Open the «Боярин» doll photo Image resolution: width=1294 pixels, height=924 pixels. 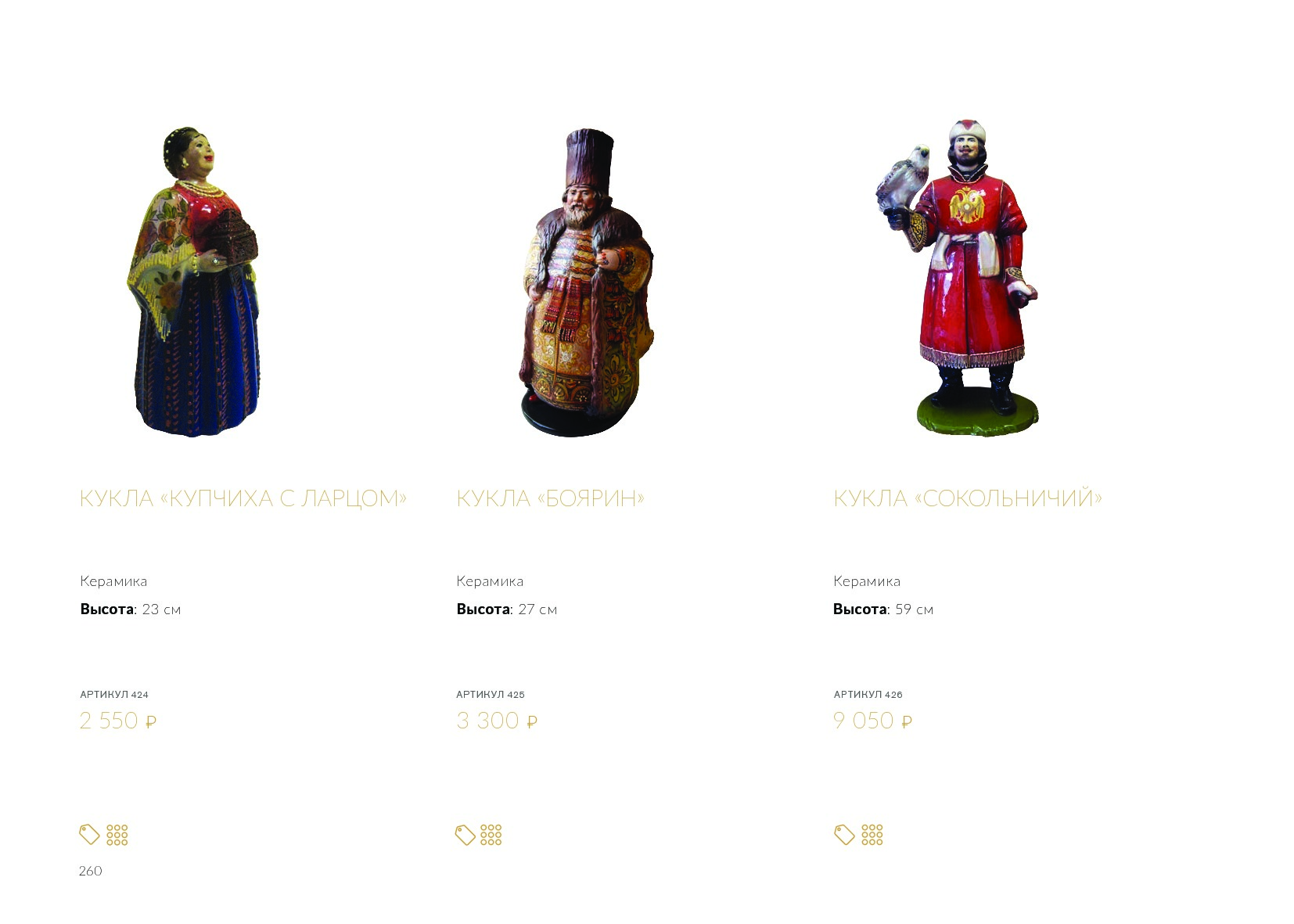coord(586,282)
